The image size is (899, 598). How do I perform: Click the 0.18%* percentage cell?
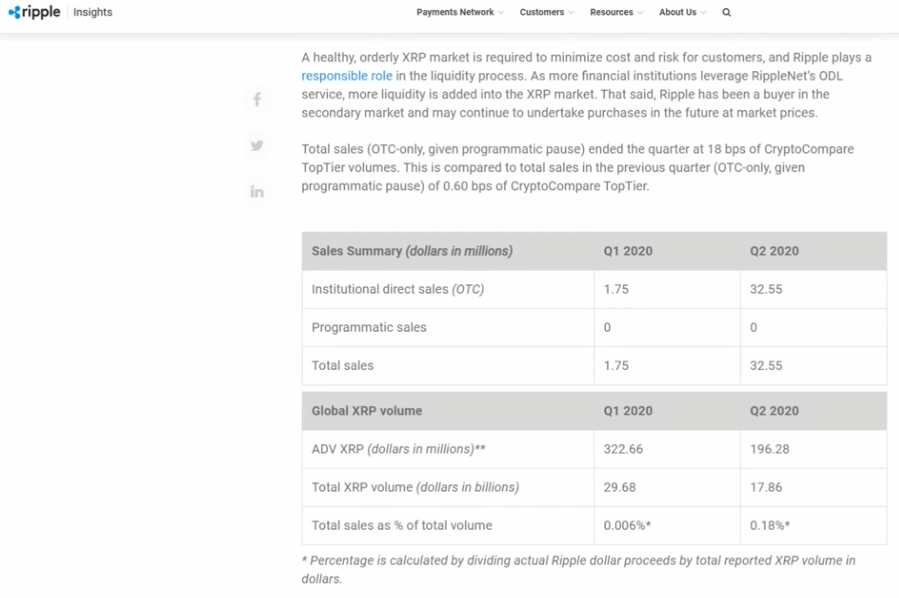771,525
